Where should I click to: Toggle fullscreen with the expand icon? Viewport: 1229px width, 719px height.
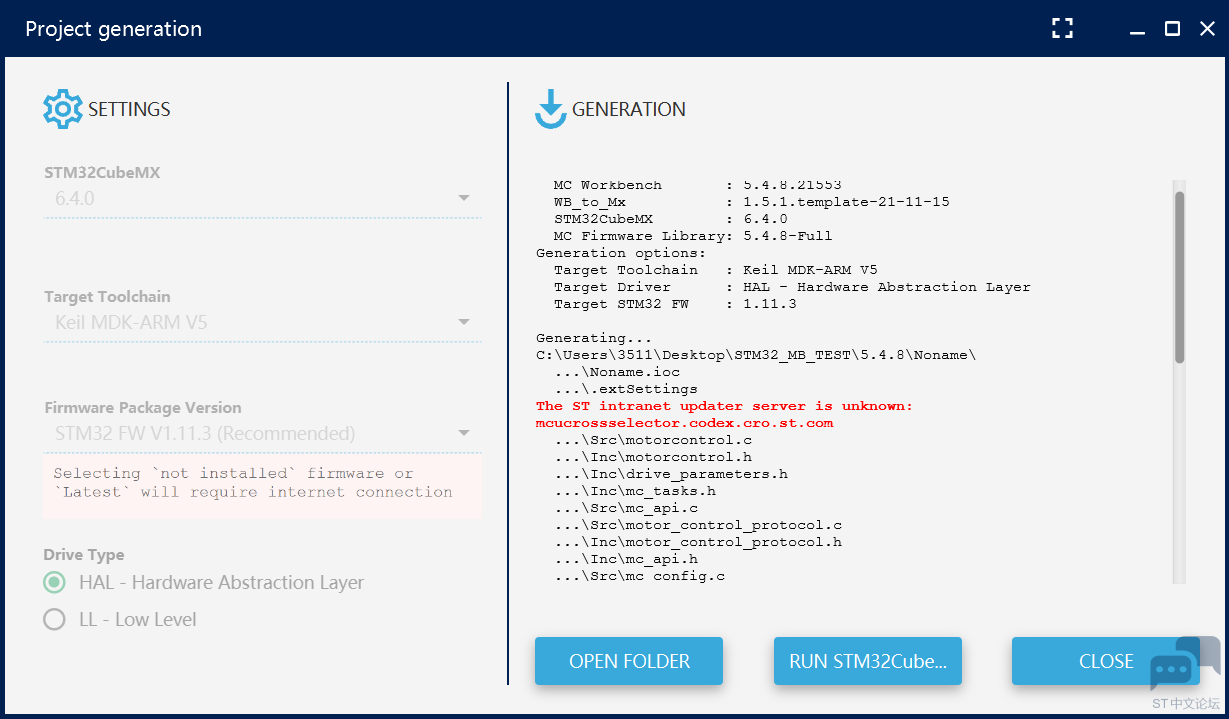pos(1062,29)
